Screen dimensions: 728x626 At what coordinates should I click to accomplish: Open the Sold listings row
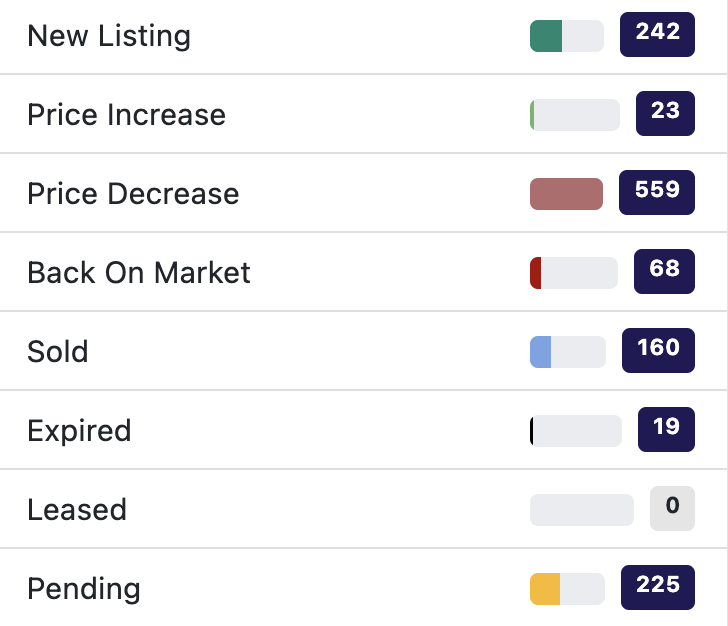[x=58, y=352]
